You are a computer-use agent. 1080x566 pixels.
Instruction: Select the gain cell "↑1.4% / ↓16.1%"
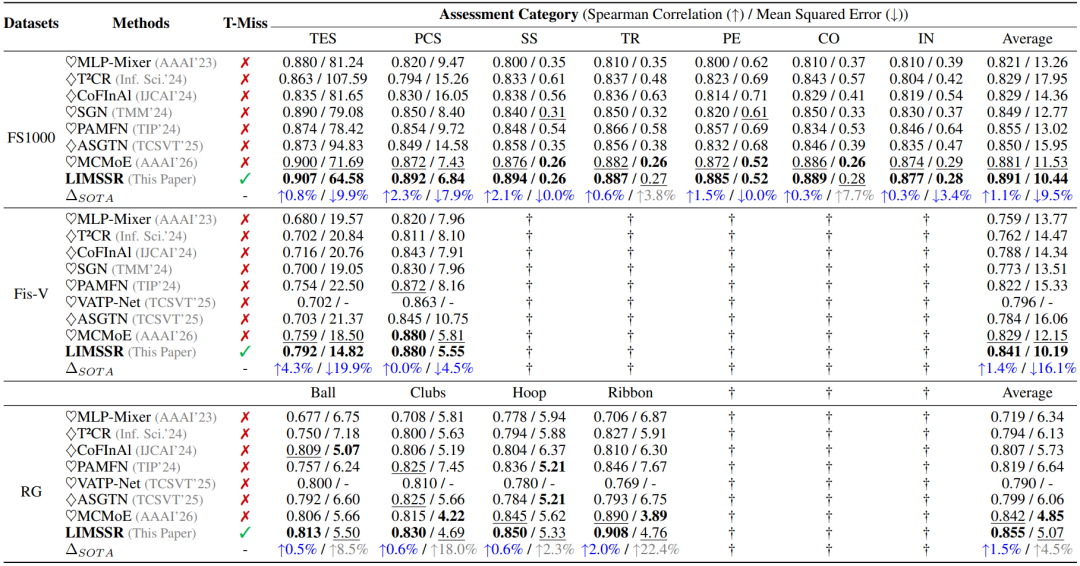[1027, 368]
